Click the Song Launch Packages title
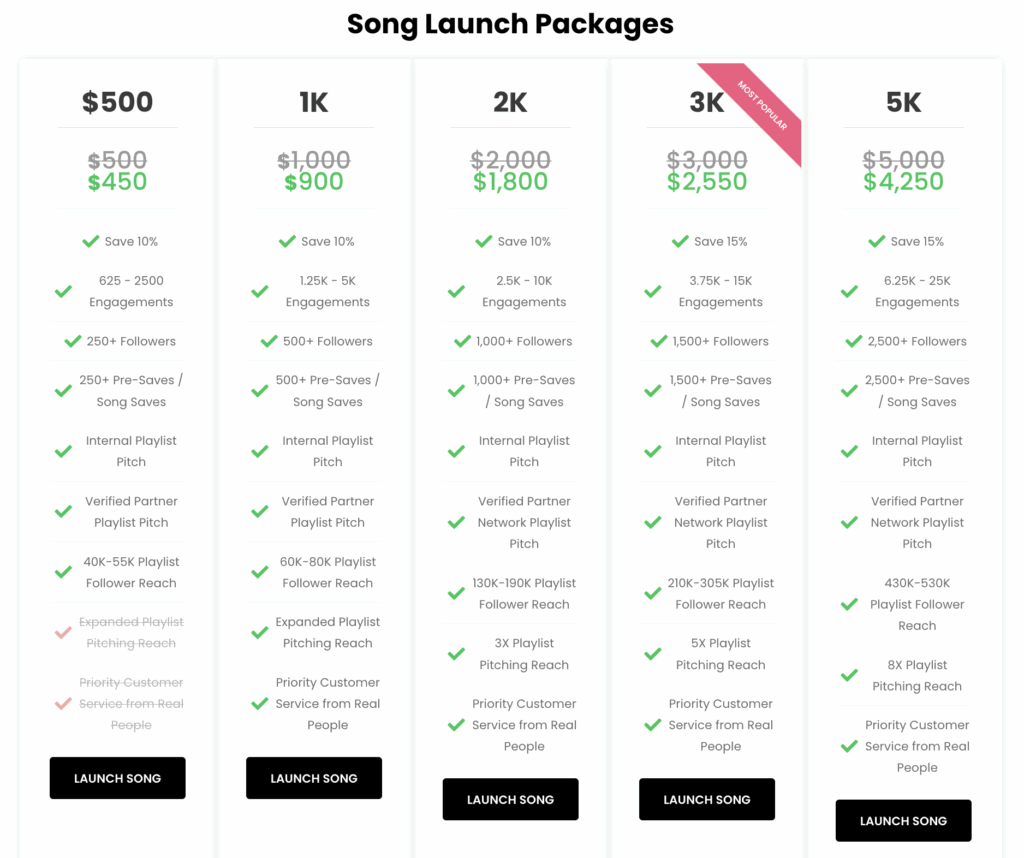This screenshot has width=1024, height=858. click(x=510, y=24)
